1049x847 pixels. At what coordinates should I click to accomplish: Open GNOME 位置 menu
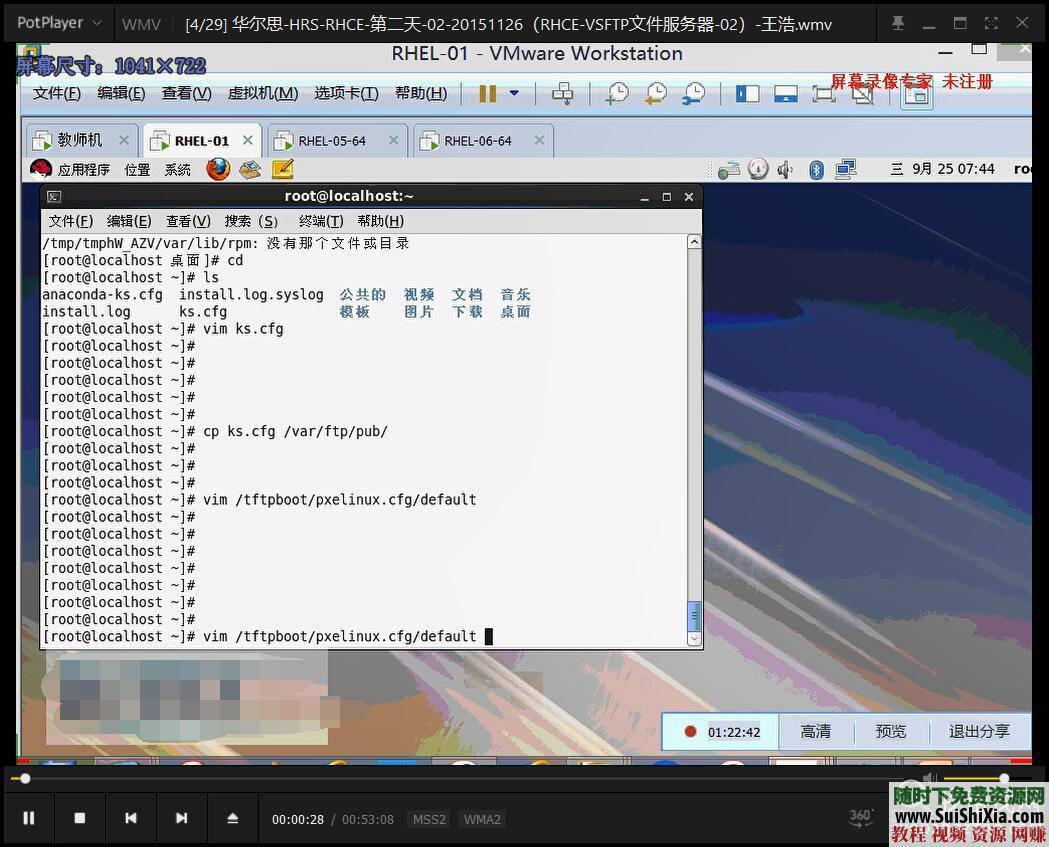tap(137, 170)
